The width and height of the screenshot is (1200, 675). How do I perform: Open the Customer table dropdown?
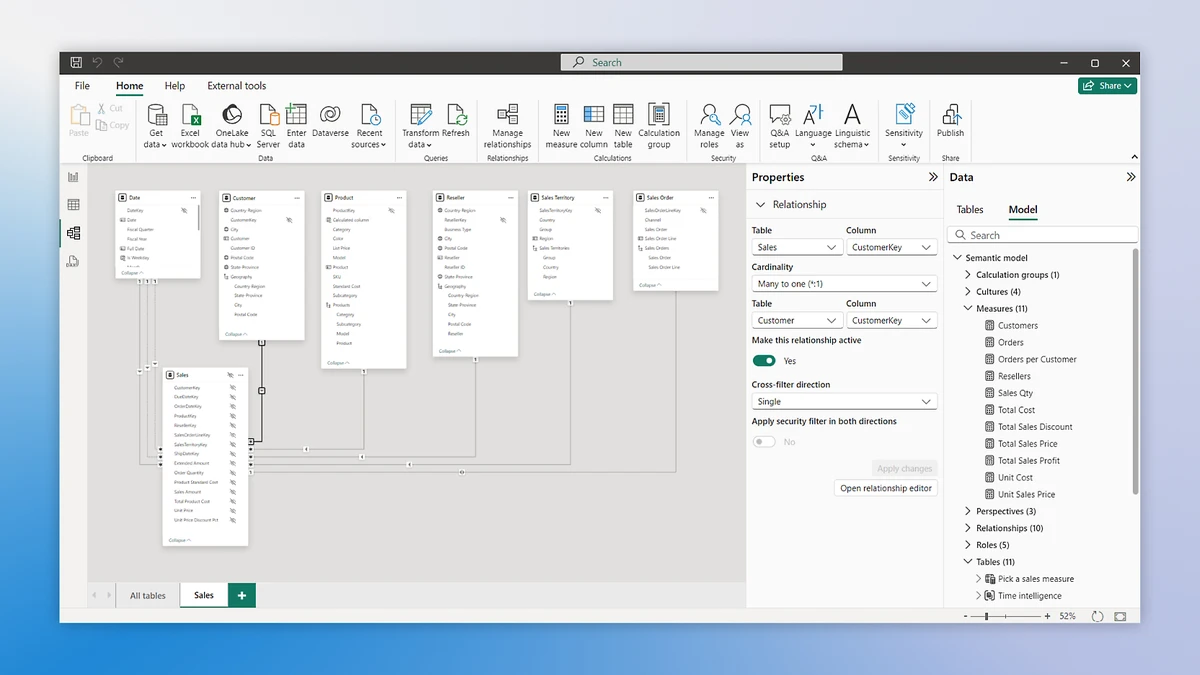click(x=797, y=320)
